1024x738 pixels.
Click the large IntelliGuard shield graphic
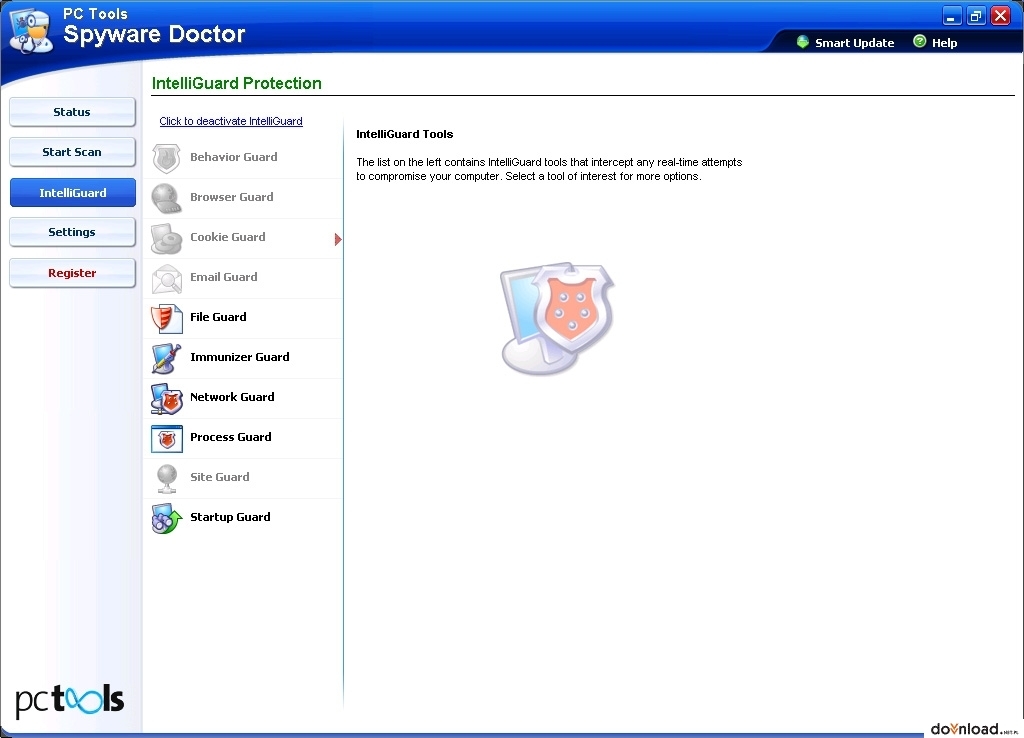tap(557, 318)
